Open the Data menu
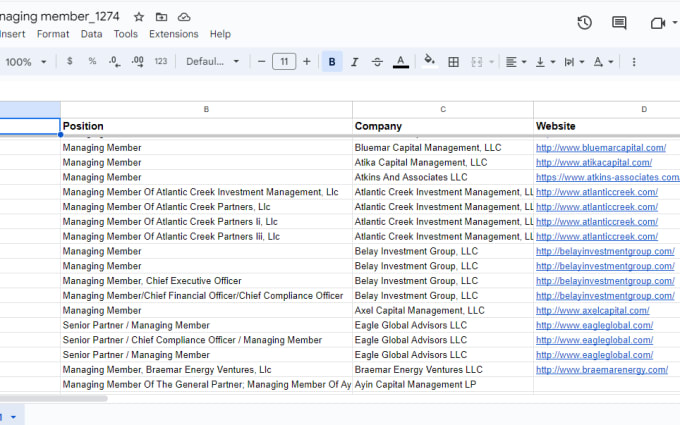This screenshot has width=680, height=425. coord(92,34)
